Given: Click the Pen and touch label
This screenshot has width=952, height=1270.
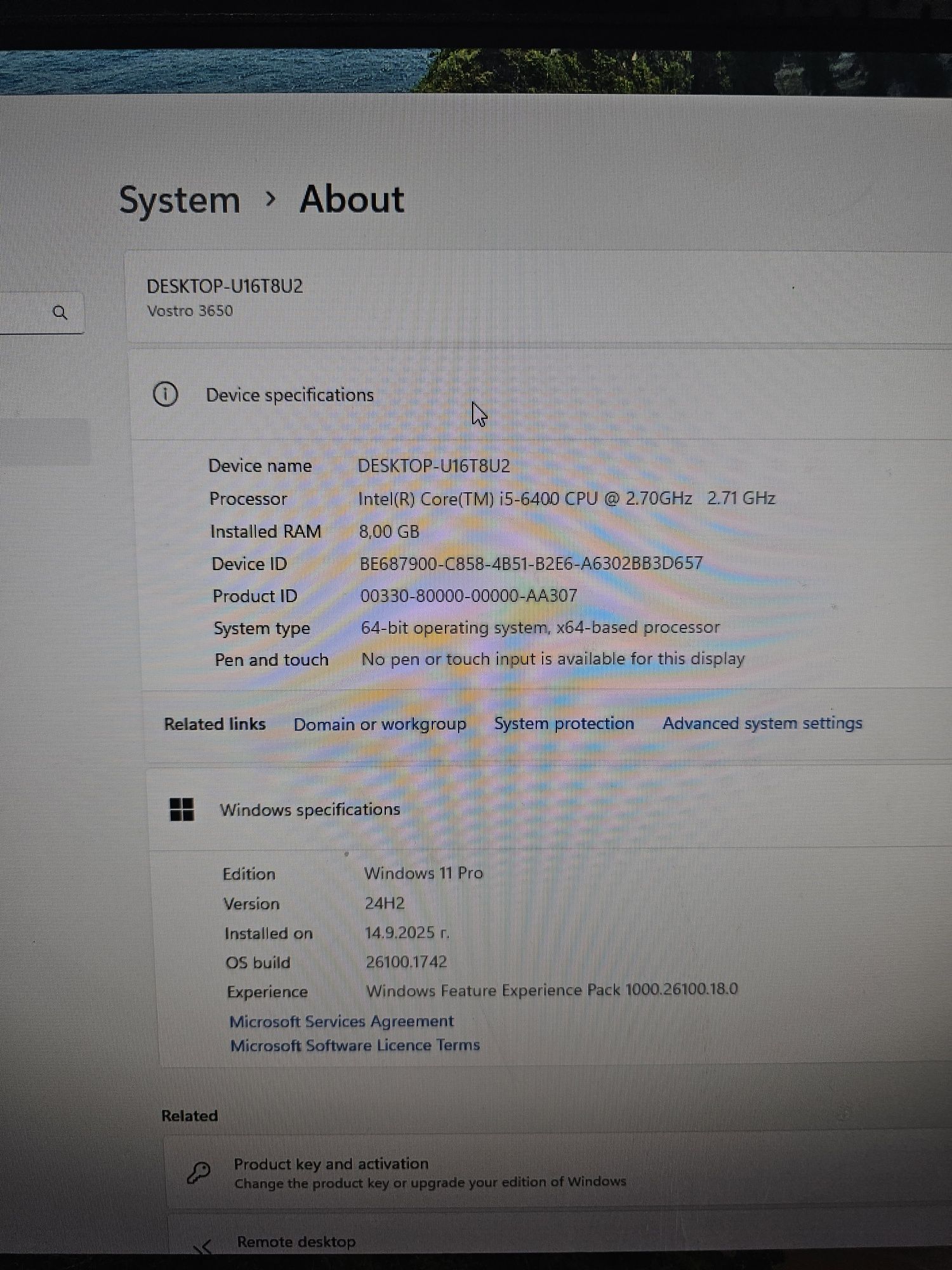Looking at the screenshot, I should 272,660.
